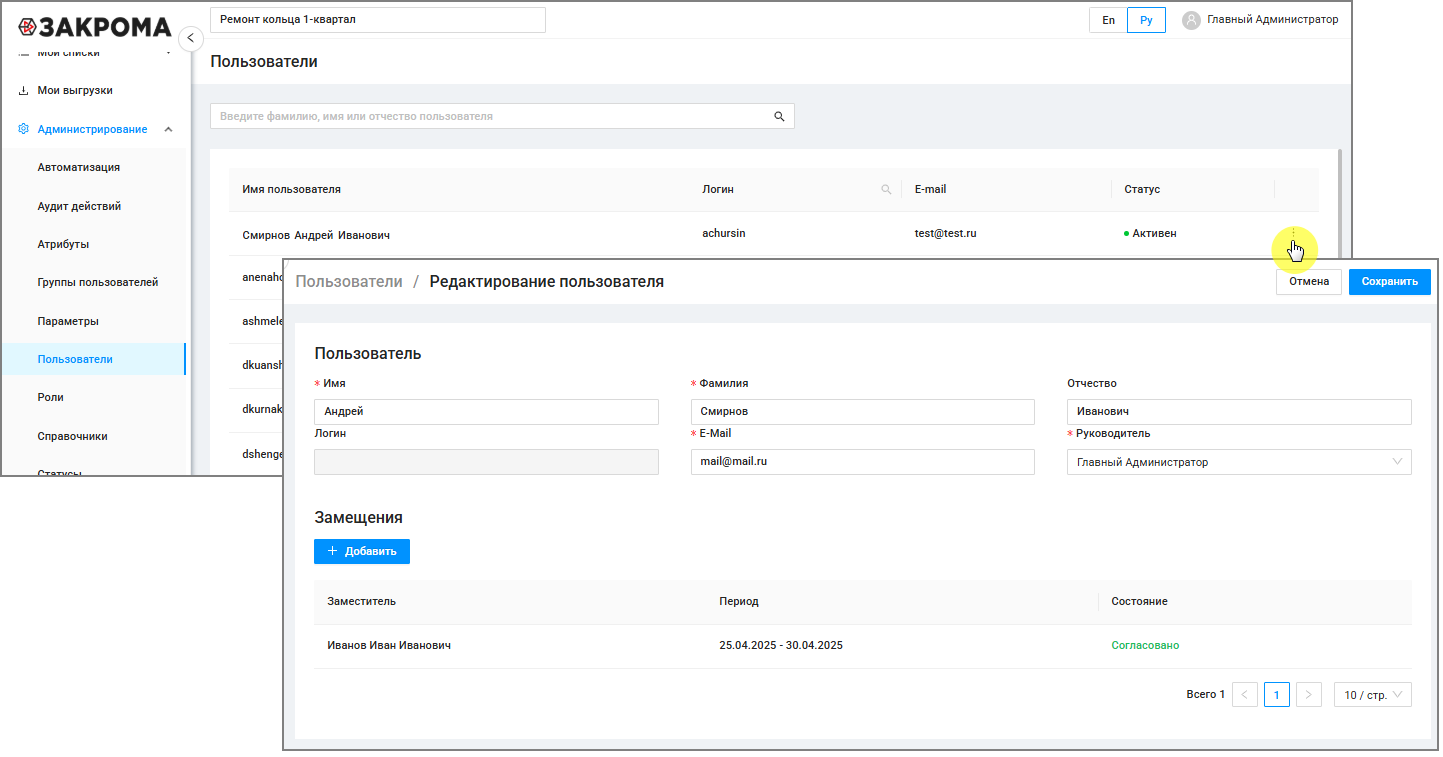Click the Всего 1 total label
This screenshot has height=757, width=1443.
[x=1205, y=695]
